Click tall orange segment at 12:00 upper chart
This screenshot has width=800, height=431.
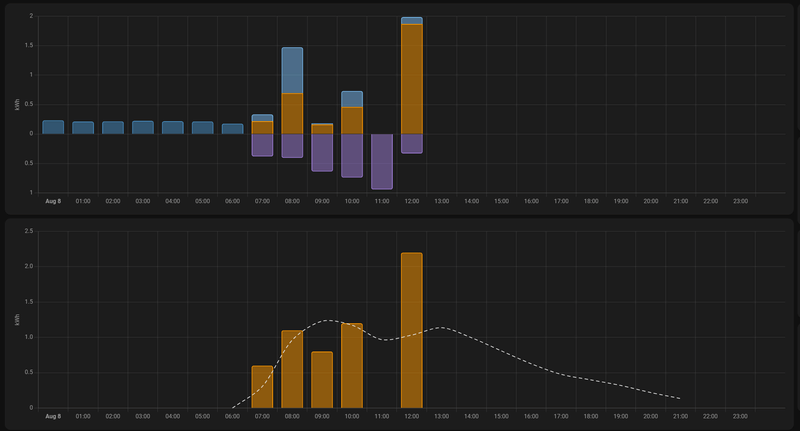click(x=412, y=79)
